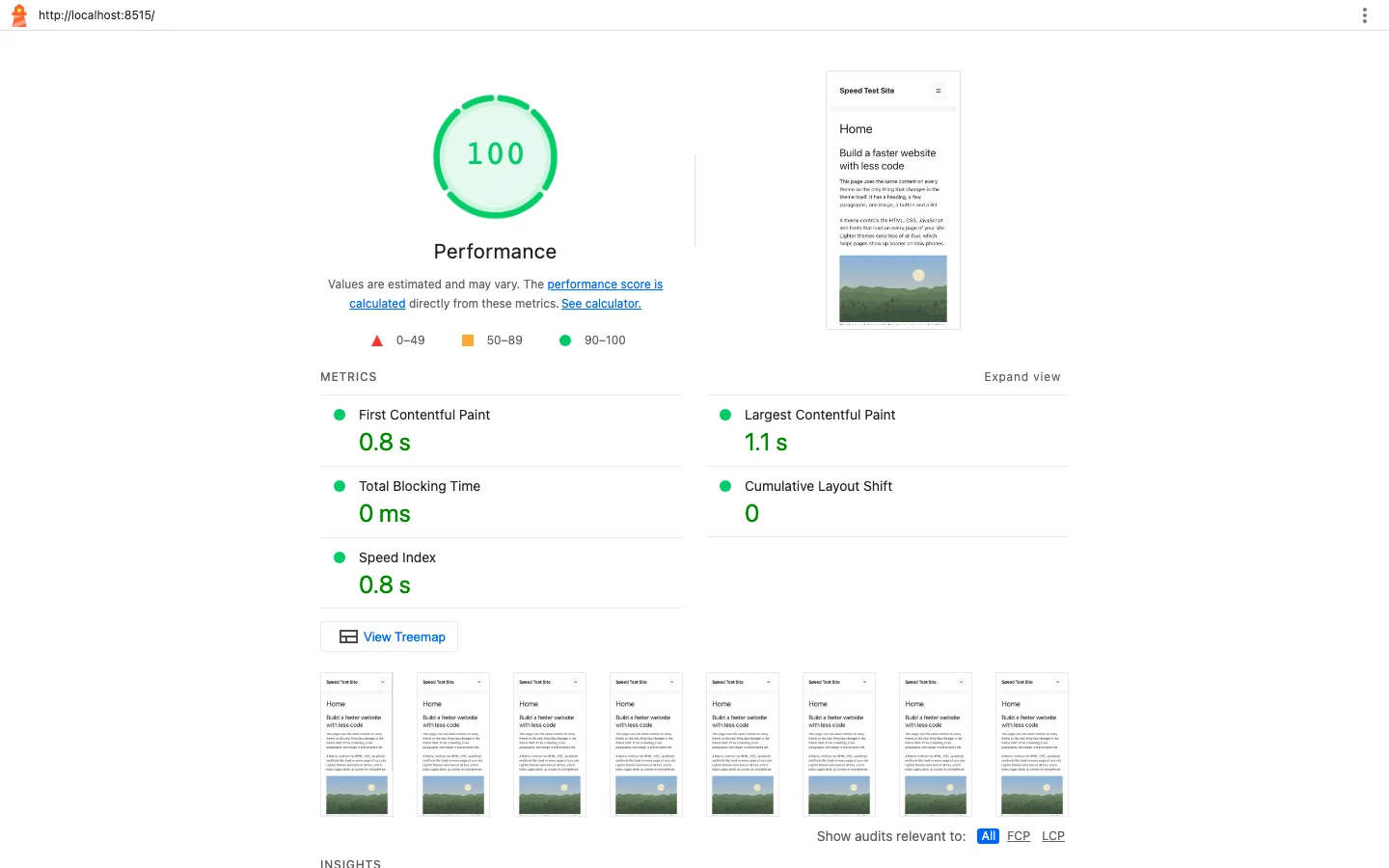Open the last filmstrip thumbnail
1389x868 pixels.
coord(1032,745)
